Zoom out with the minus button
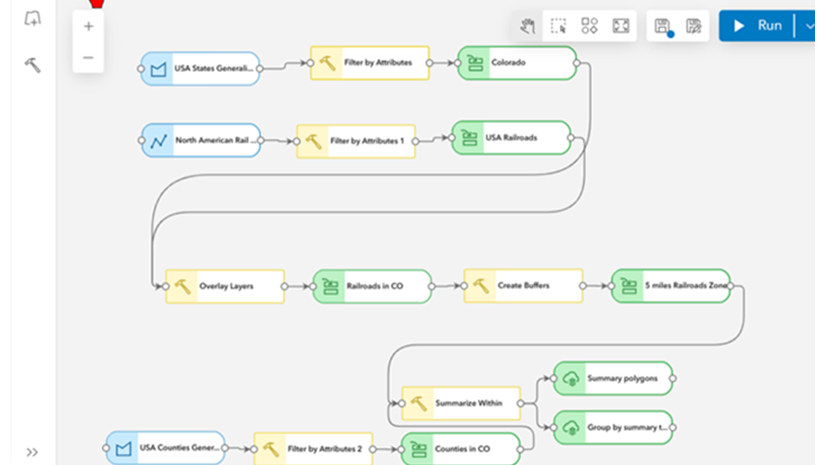 (x=88, y=57)
